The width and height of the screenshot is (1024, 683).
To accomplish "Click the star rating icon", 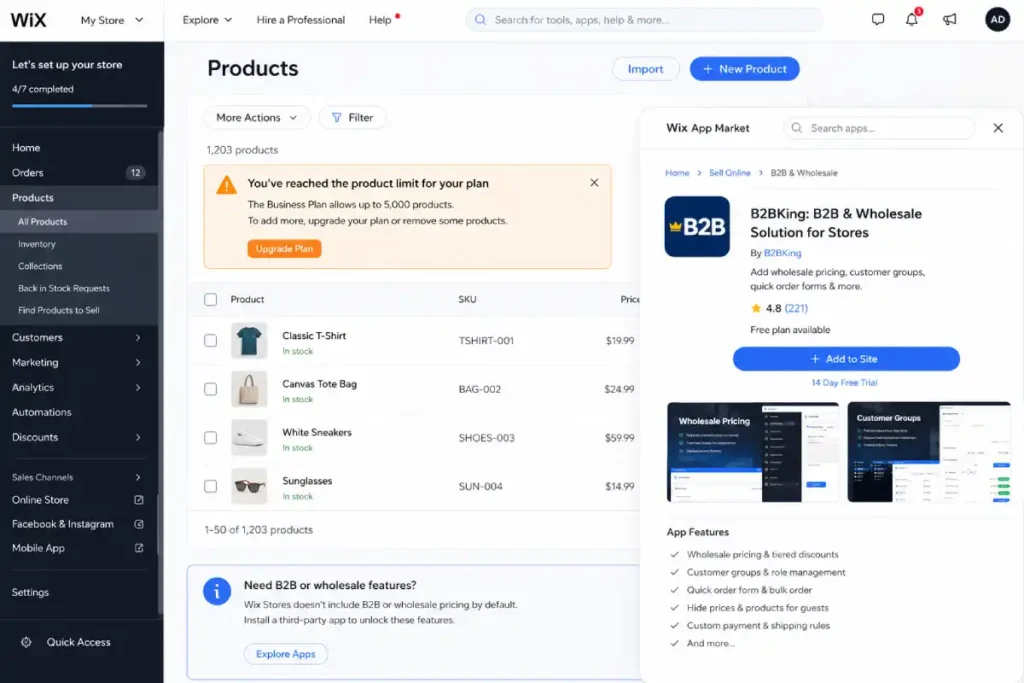I will 756,308.
